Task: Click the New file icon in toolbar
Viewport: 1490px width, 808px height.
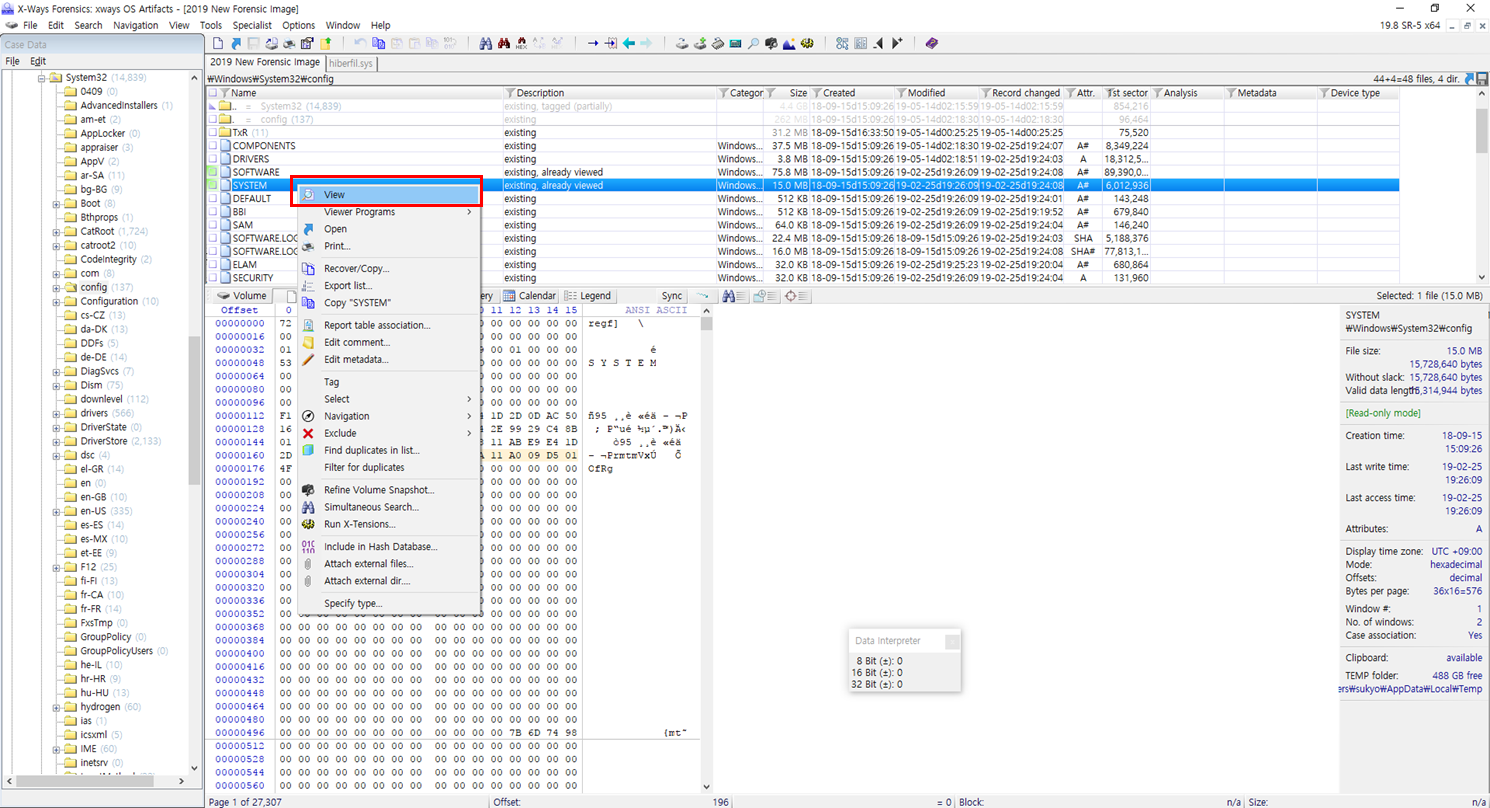Action: [218, 44]
